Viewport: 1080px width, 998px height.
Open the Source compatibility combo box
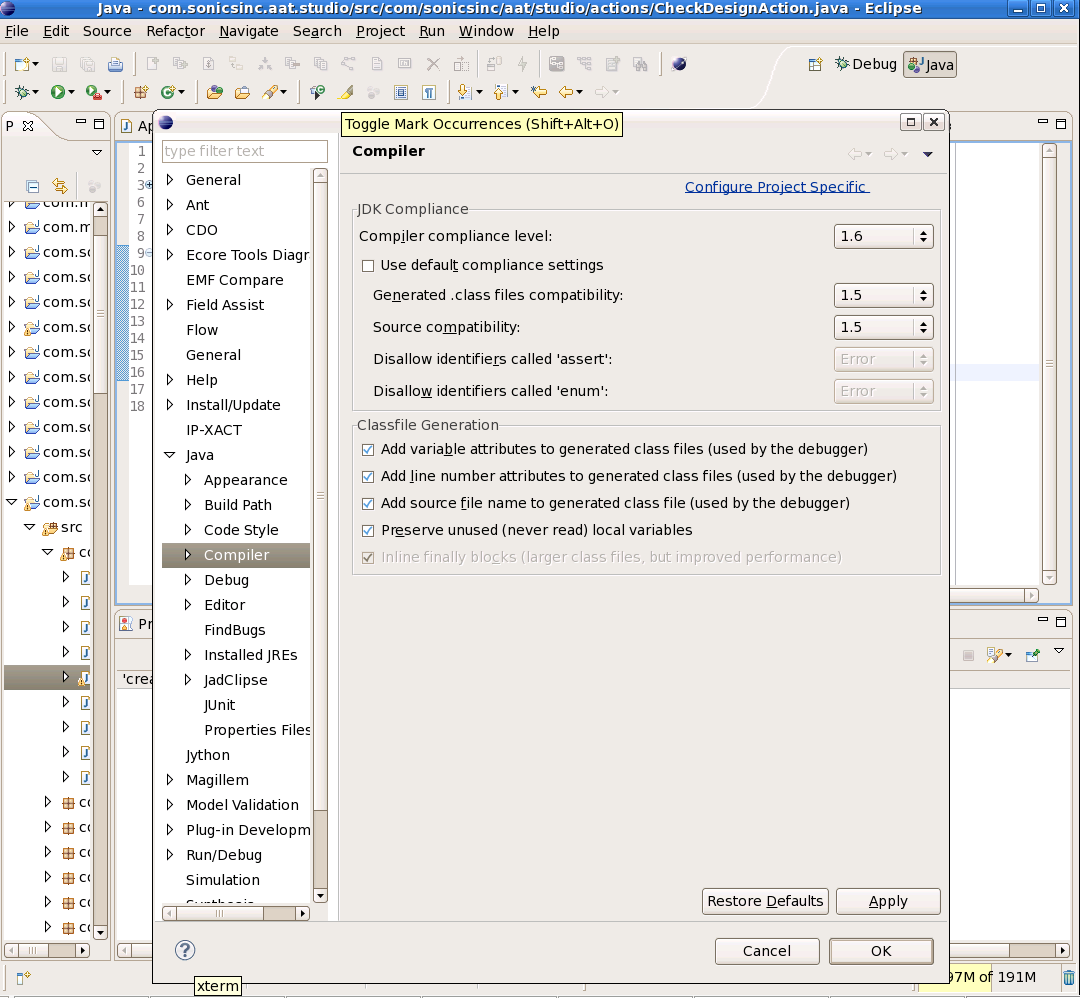(883, 327)
